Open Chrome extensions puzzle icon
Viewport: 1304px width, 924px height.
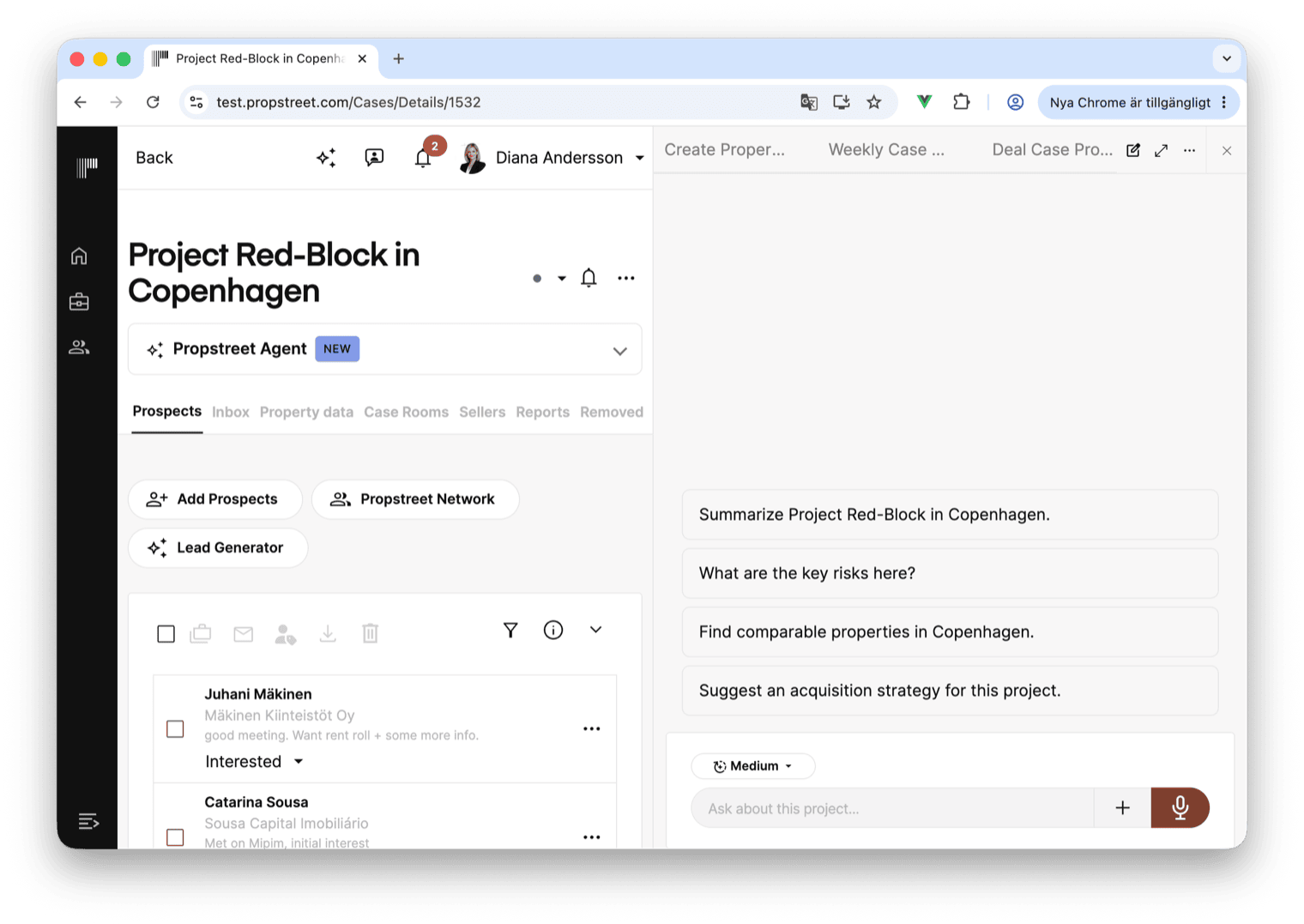[962, 102]
